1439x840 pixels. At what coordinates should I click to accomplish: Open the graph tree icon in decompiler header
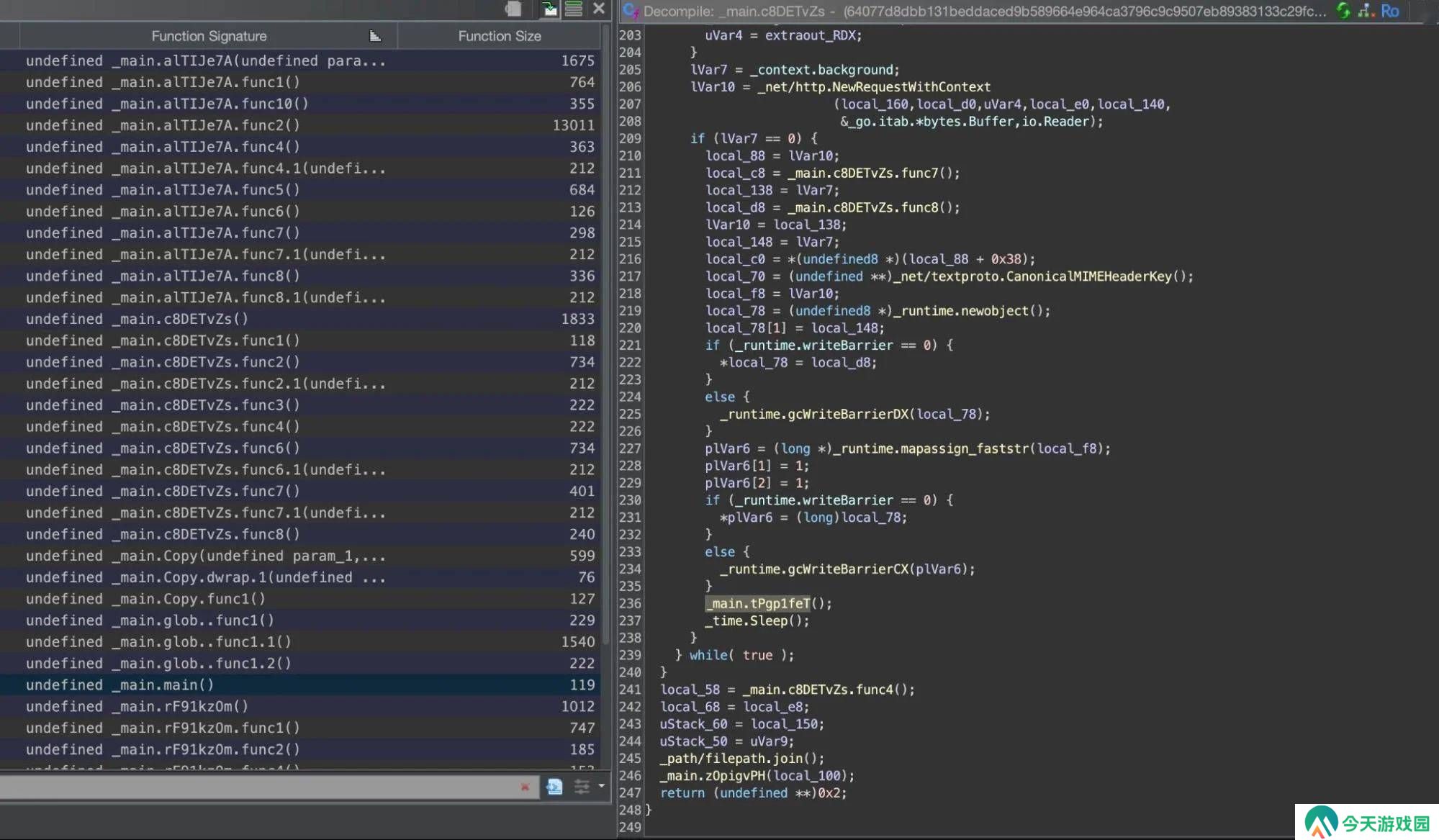click(x=1365, y=11)
